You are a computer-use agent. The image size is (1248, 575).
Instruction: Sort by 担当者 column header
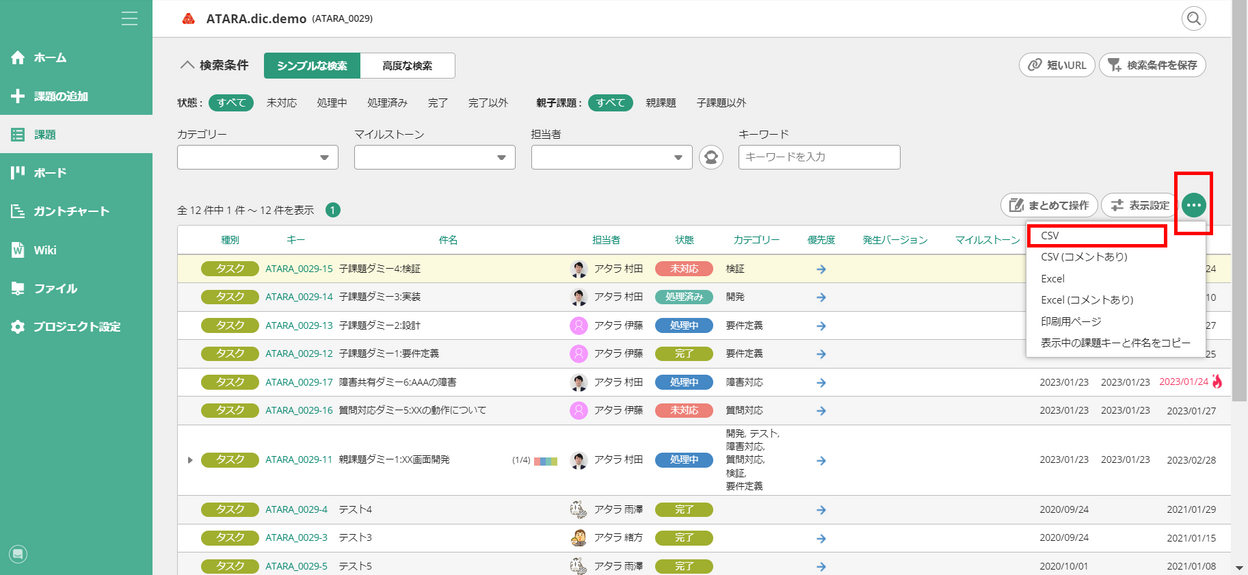tap(606, 240)
